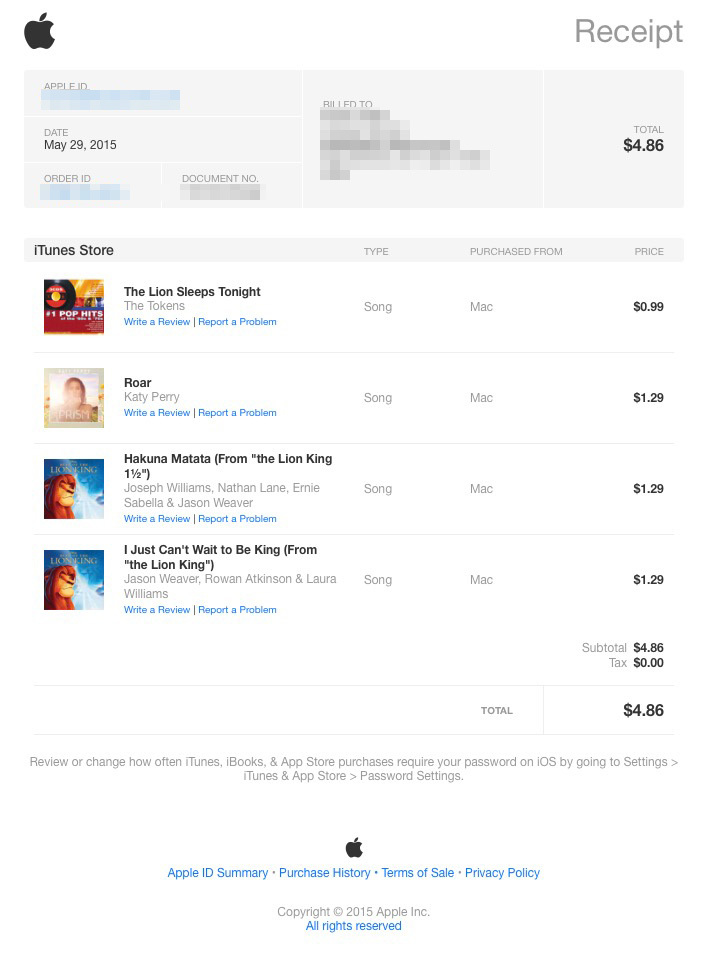Open the Privacy Policy
Screen dimensions: 706x953
(502, 872)
